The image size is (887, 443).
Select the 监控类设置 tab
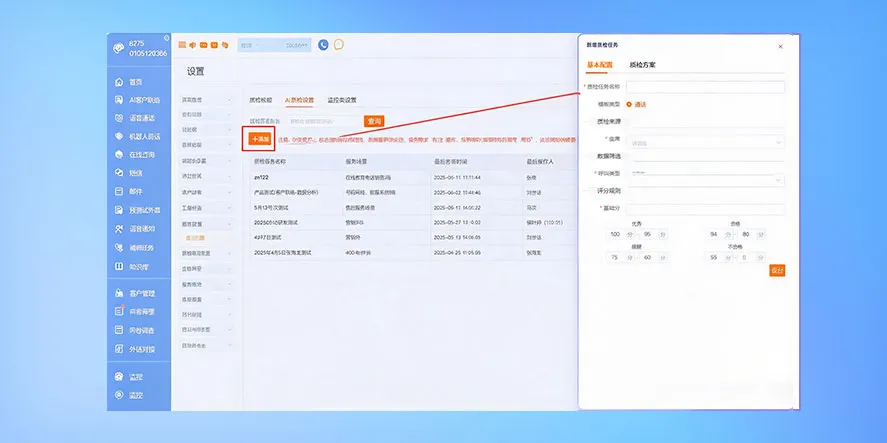click(342, 100)
